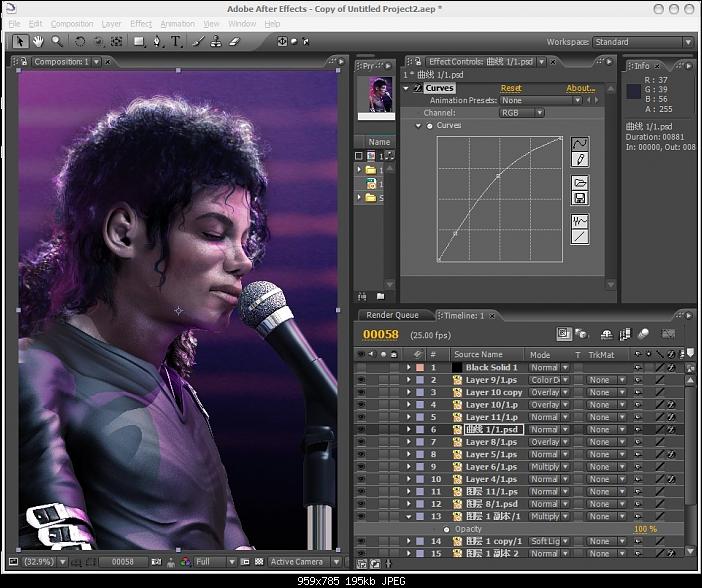Select the Clone Stamp tool
Screen dimensions: 702x588
216,42
